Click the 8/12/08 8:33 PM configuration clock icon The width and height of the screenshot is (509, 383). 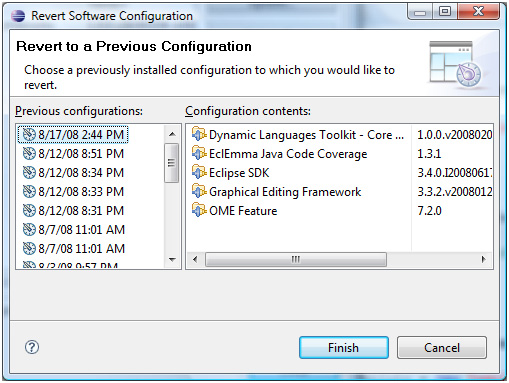(x=29, y=192)
